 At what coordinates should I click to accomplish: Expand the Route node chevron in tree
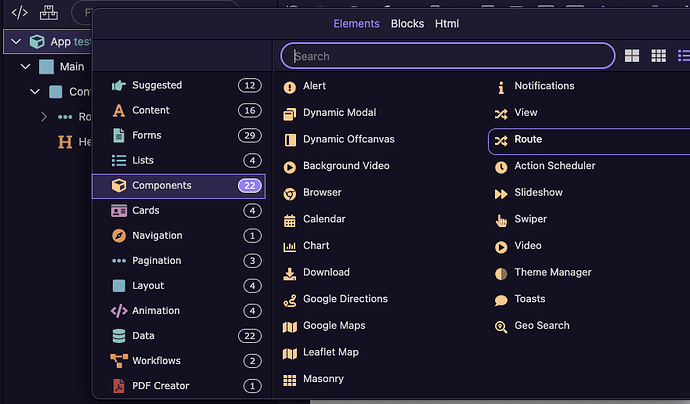tap(44, 117)
